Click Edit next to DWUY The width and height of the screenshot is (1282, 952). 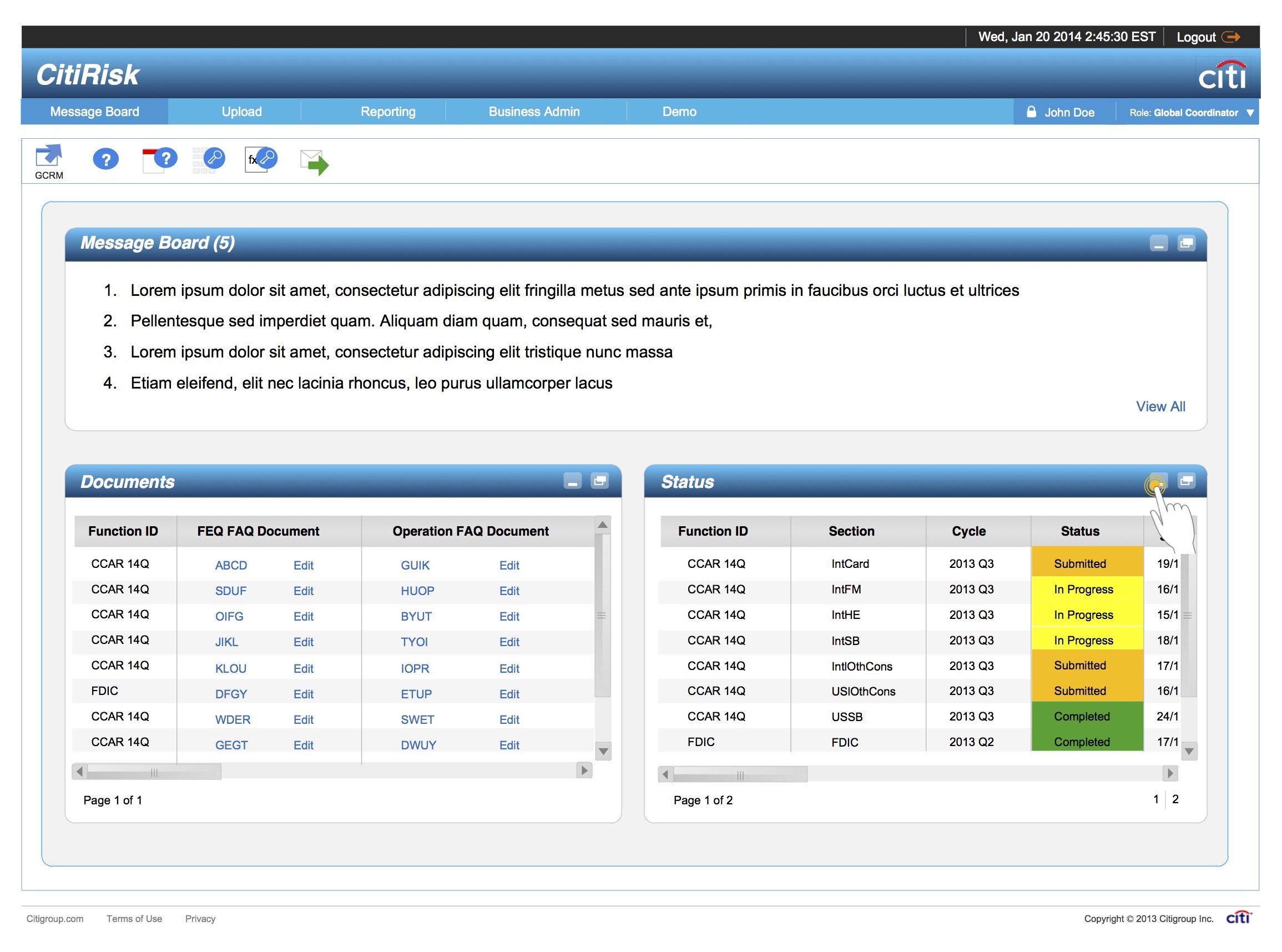tap(509, 745)
